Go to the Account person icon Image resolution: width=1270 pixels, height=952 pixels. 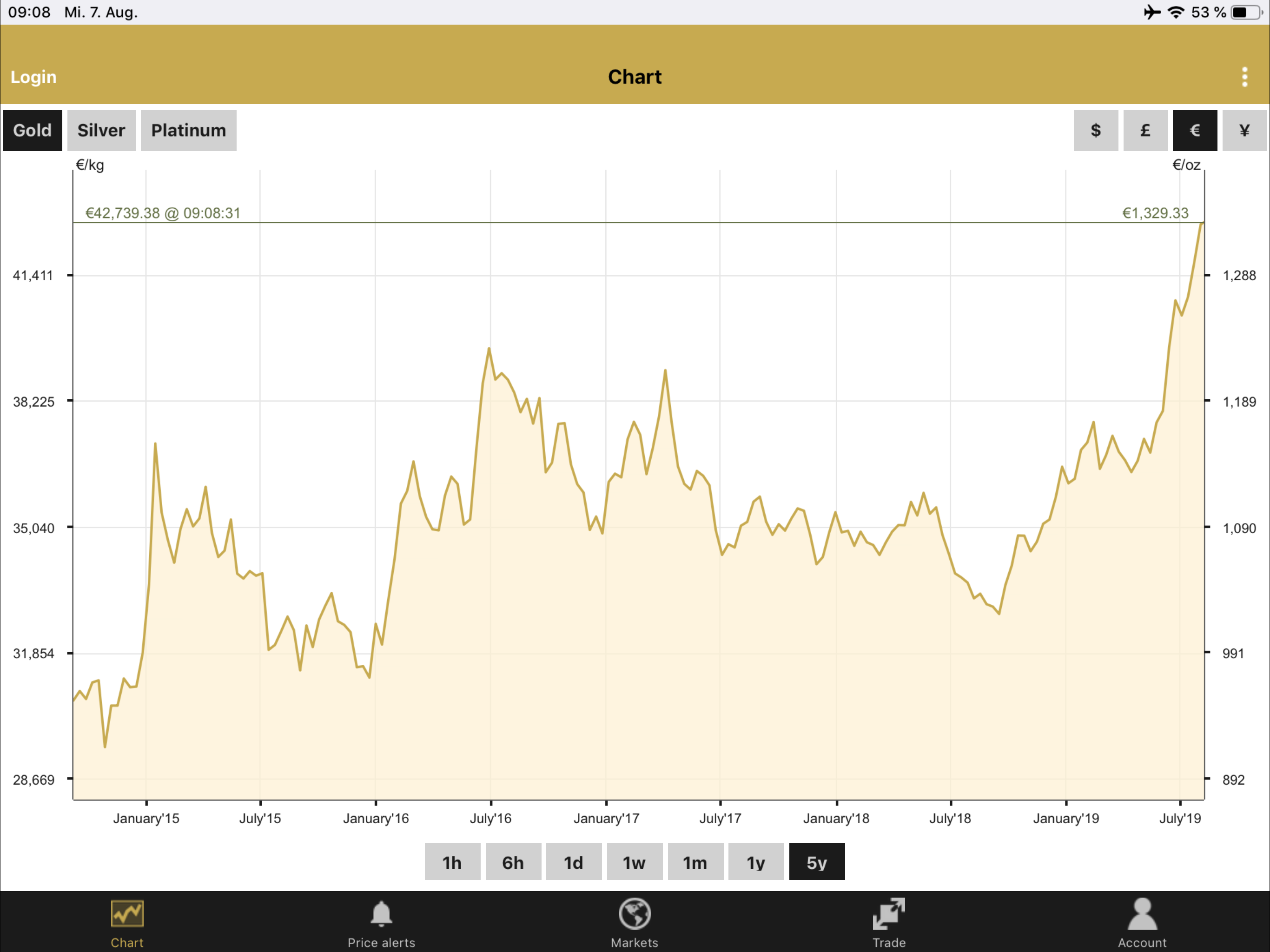coord(1142,914)
